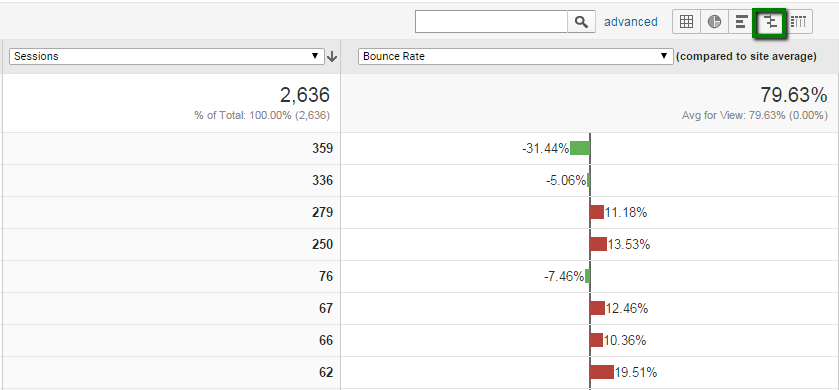
Task: Click the 10.36% comparison label
Action: click(x=625, y=340)
